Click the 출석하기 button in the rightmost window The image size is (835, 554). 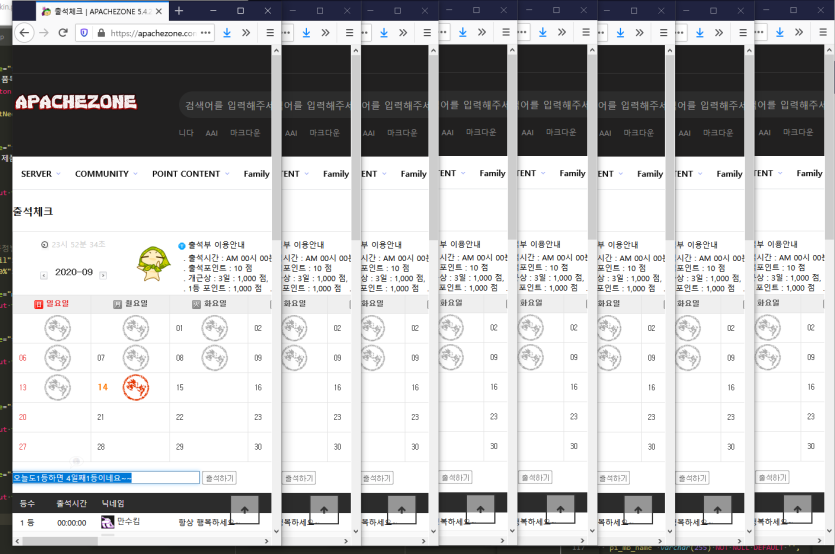(773, 478)
